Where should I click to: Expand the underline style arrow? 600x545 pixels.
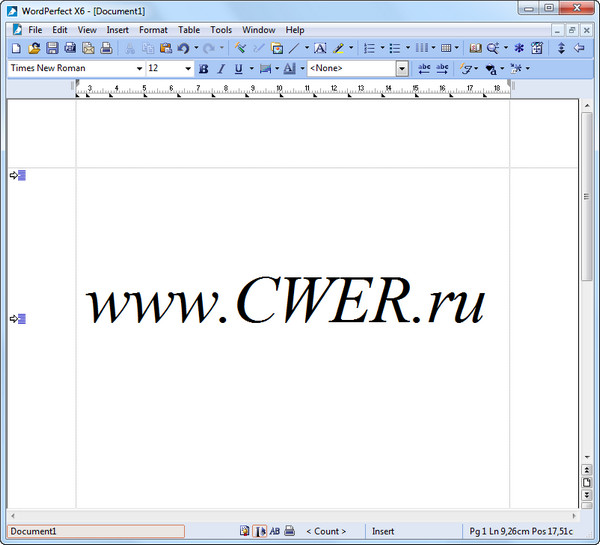251,69
